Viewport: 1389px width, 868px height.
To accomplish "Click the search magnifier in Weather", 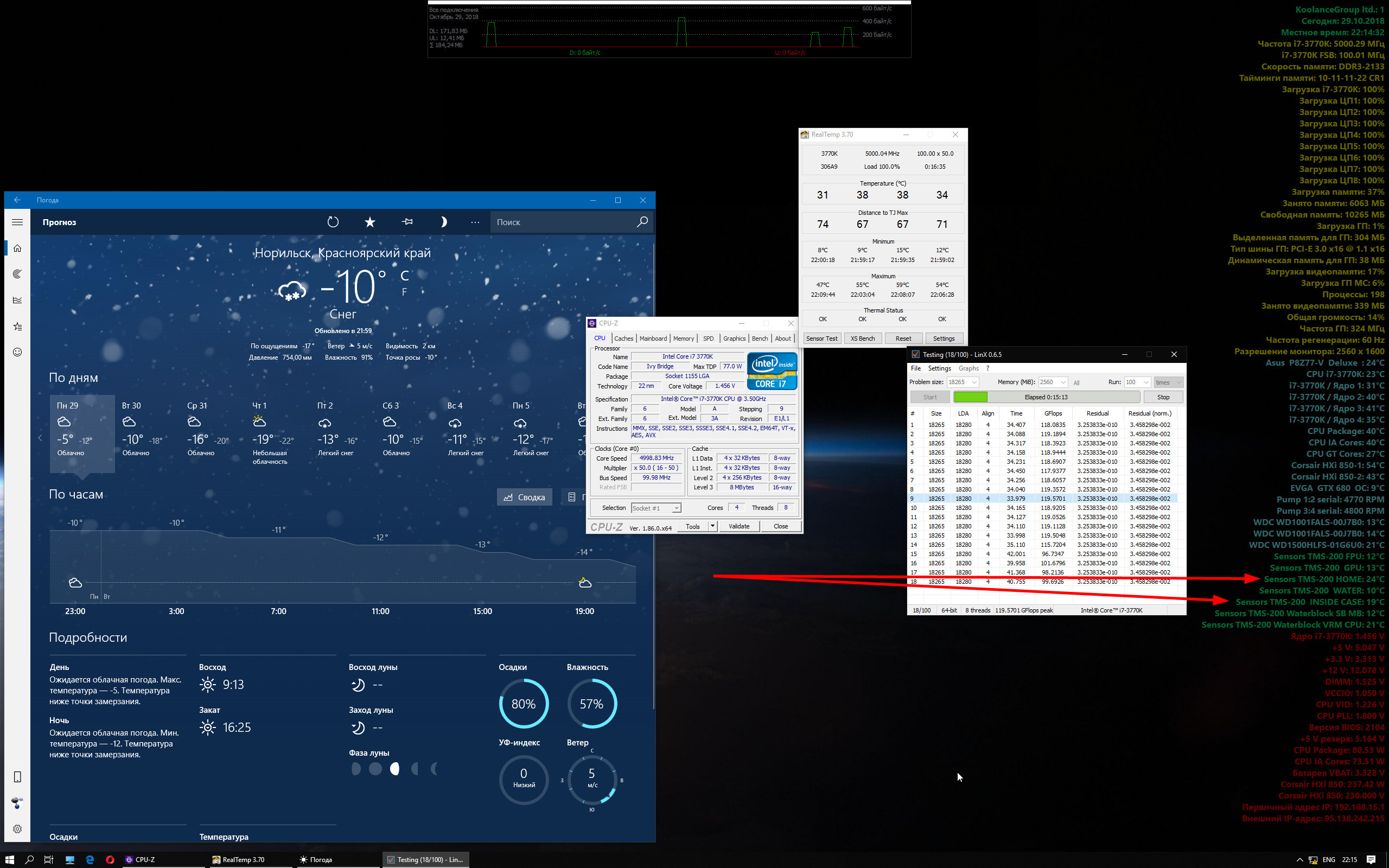I will pos(642,221).
